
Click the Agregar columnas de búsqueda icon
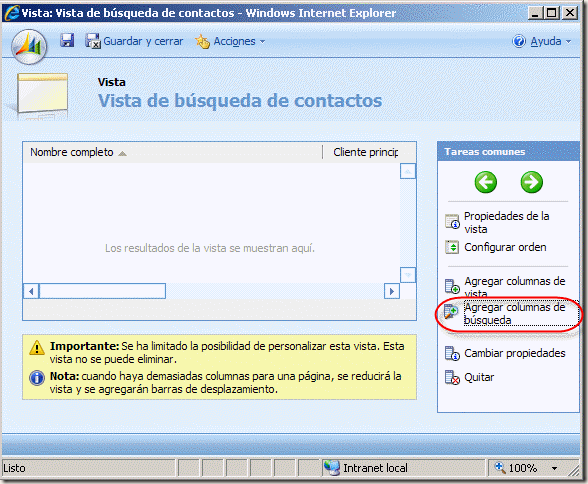[451, 312]
